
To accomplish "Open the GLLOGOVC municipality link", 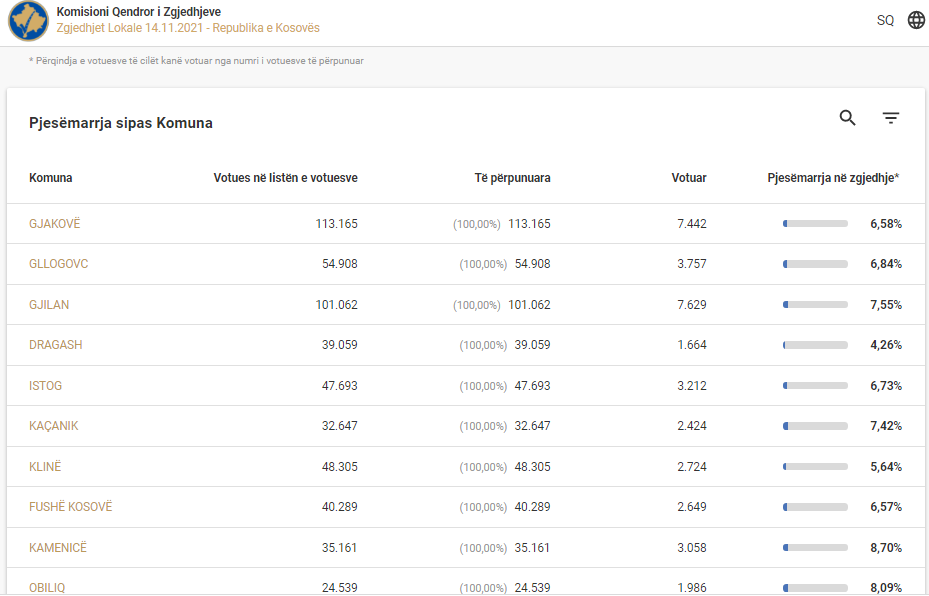I will (x=59, y=264).
